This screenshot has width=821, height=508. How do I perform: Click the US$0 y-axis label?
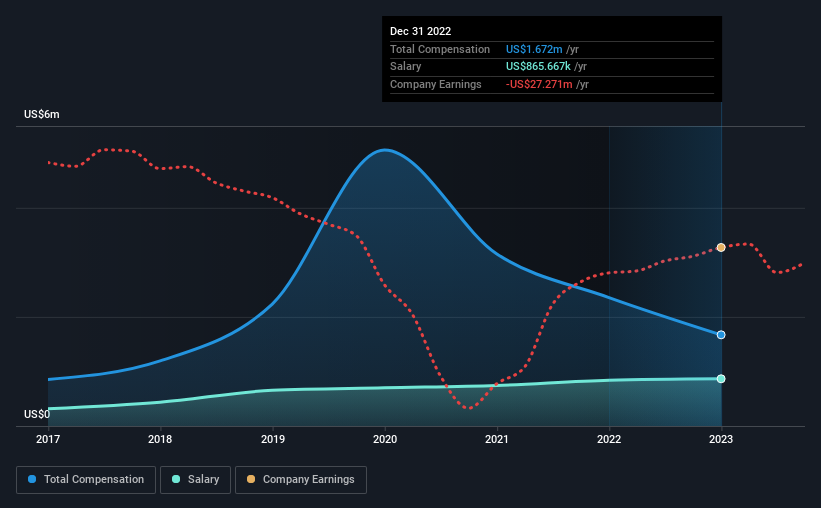coord(37,414)
